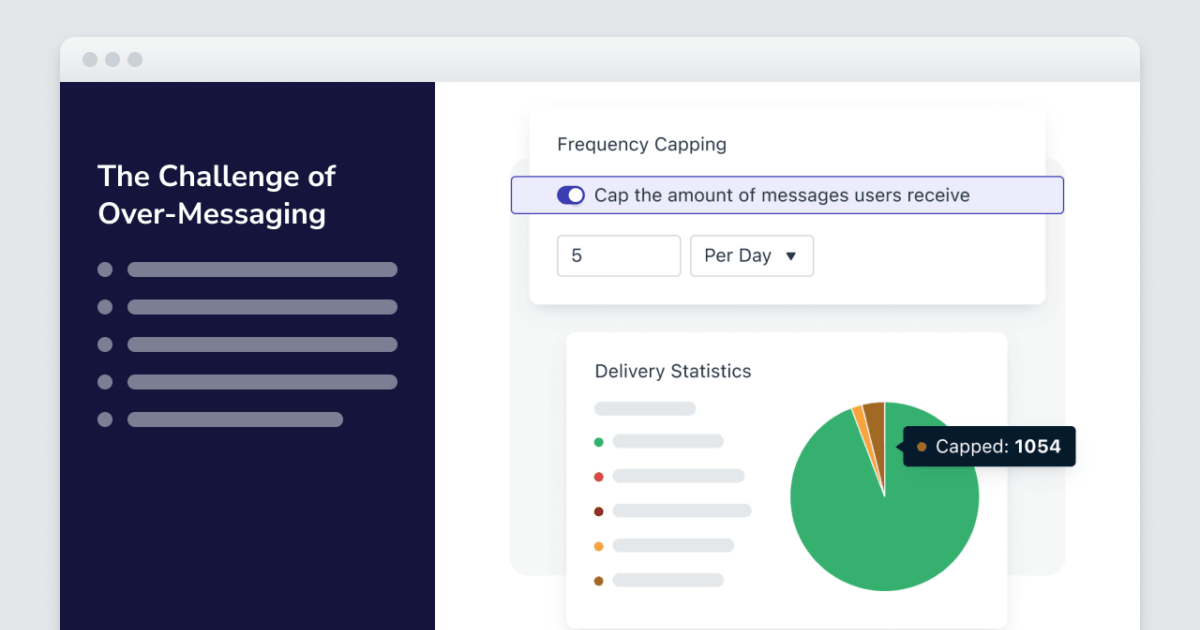Select the green delivered legend dot

598,441
